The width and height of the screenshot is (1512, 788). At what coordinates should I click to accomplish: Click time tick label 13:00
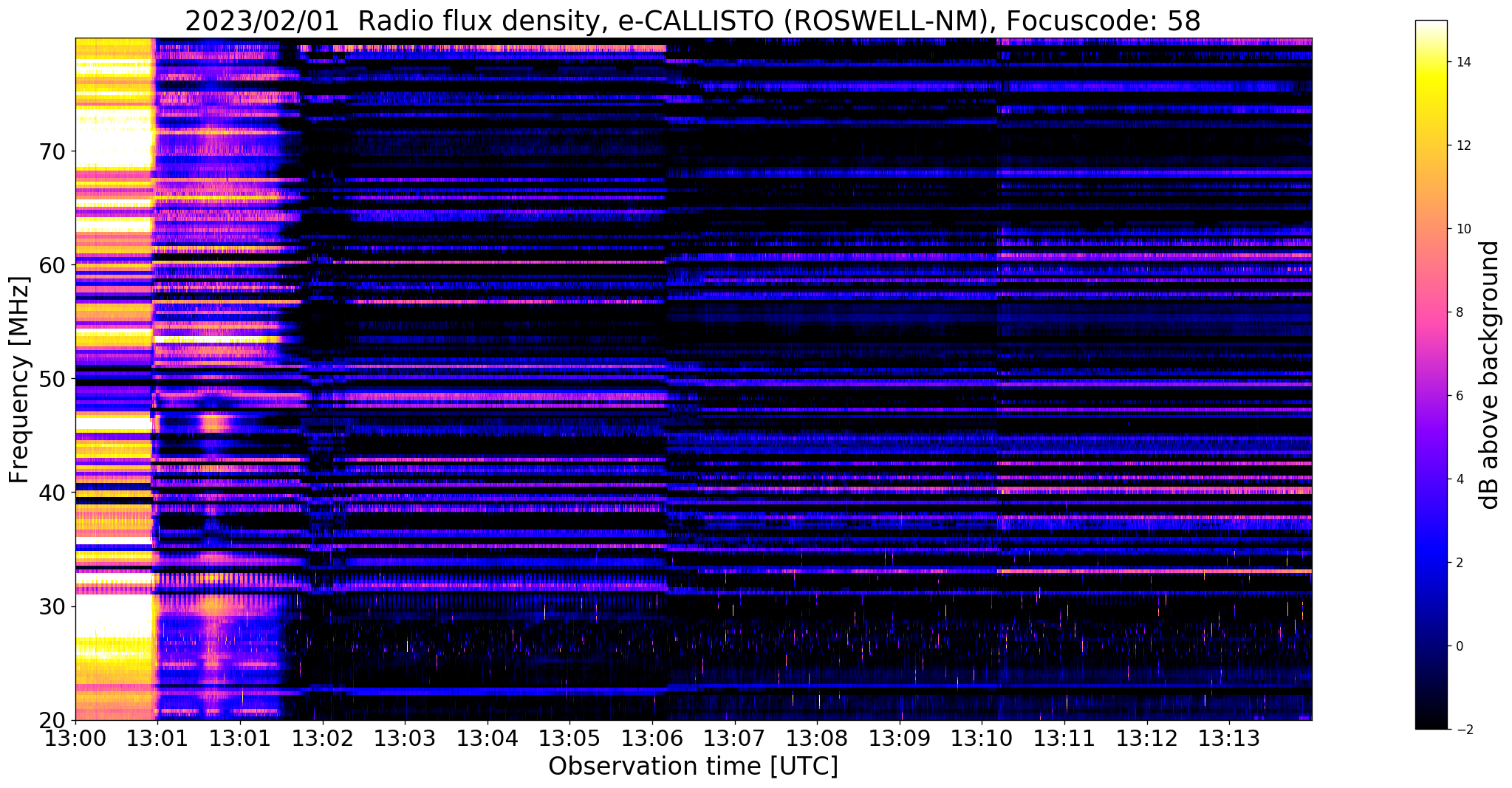[x=75, y=738]
